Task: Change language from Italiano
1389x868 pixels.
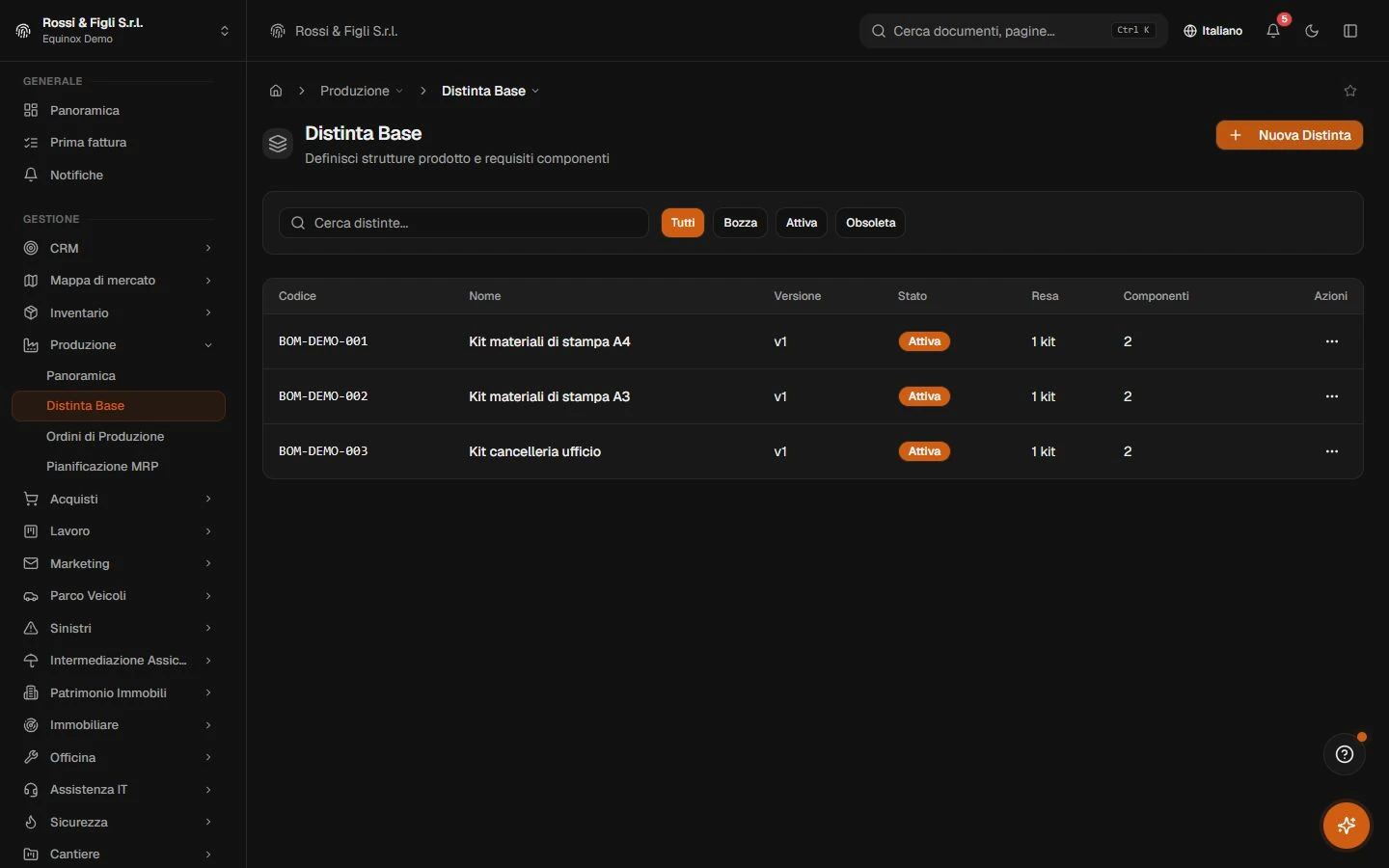Action: pyautogui.click(x=1212, y=31)
